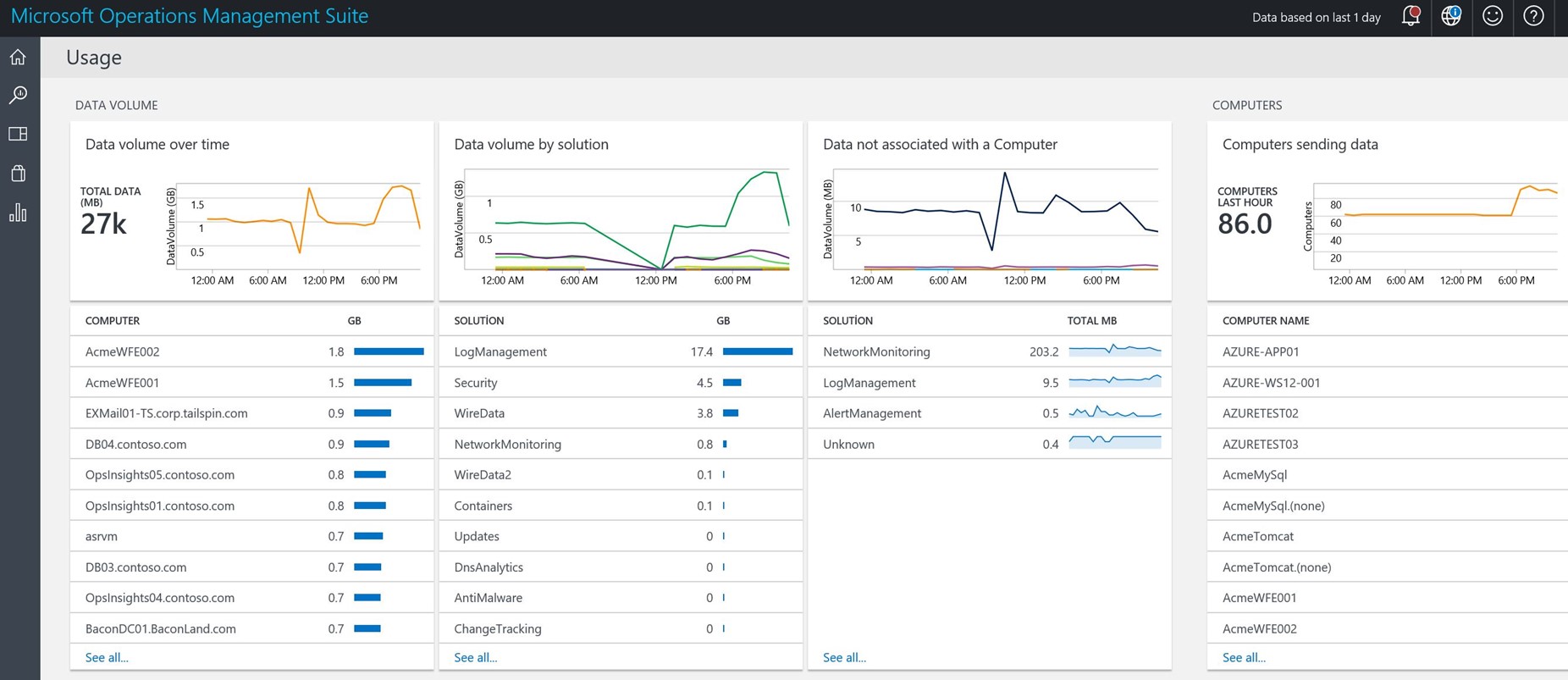Open Solutions Gallery bag icon
This screenshot has height=680, width=1568.
(18, 174)
